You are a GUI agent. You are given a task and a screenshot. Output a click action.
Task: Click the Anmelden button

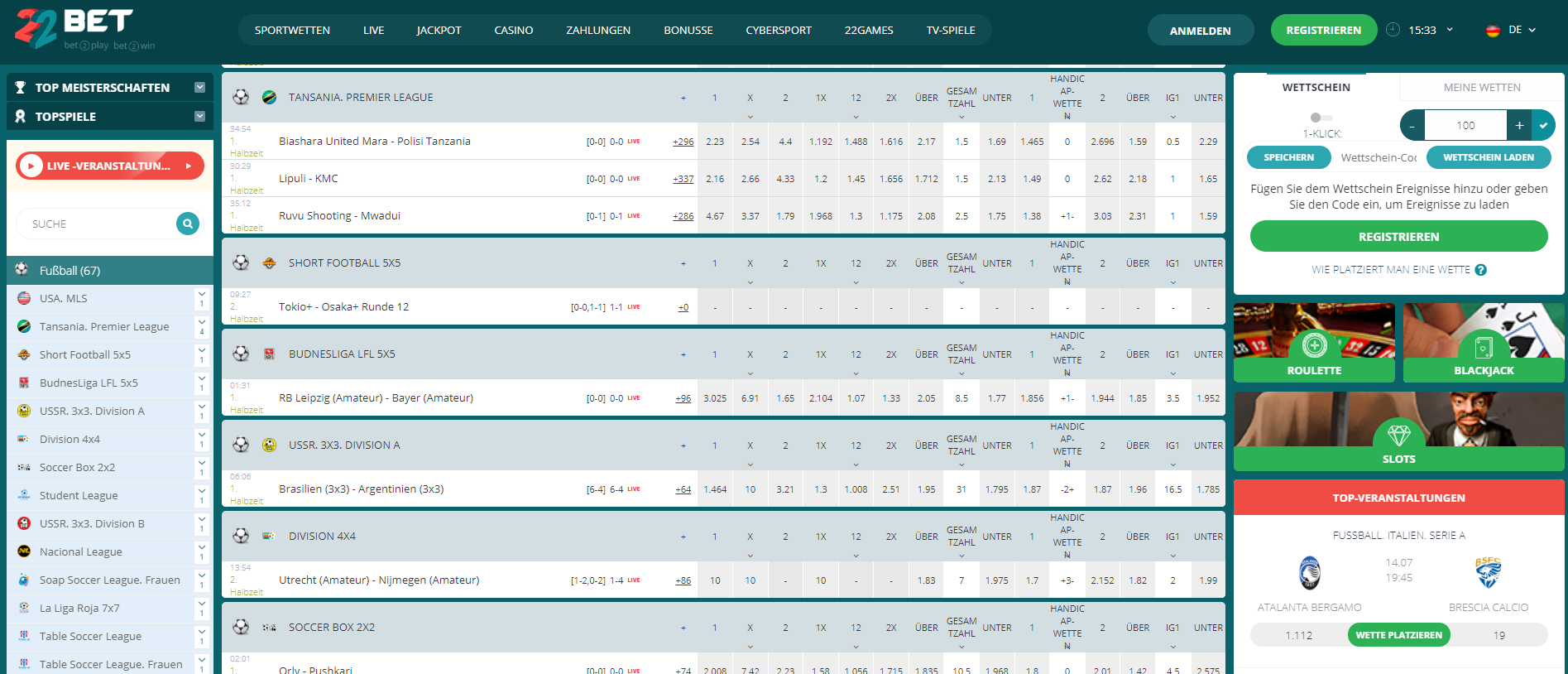pyautogui.click(x=1201, y=31)
